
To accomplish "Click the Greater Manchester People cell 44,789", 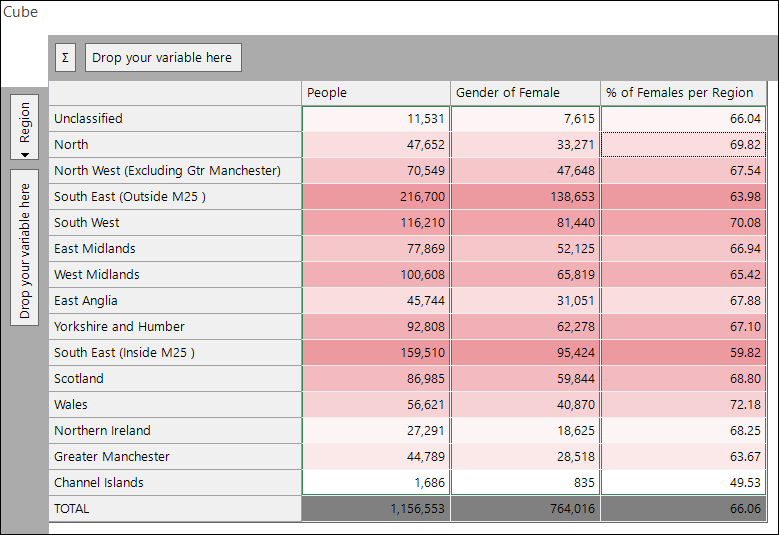I will 376,457.
